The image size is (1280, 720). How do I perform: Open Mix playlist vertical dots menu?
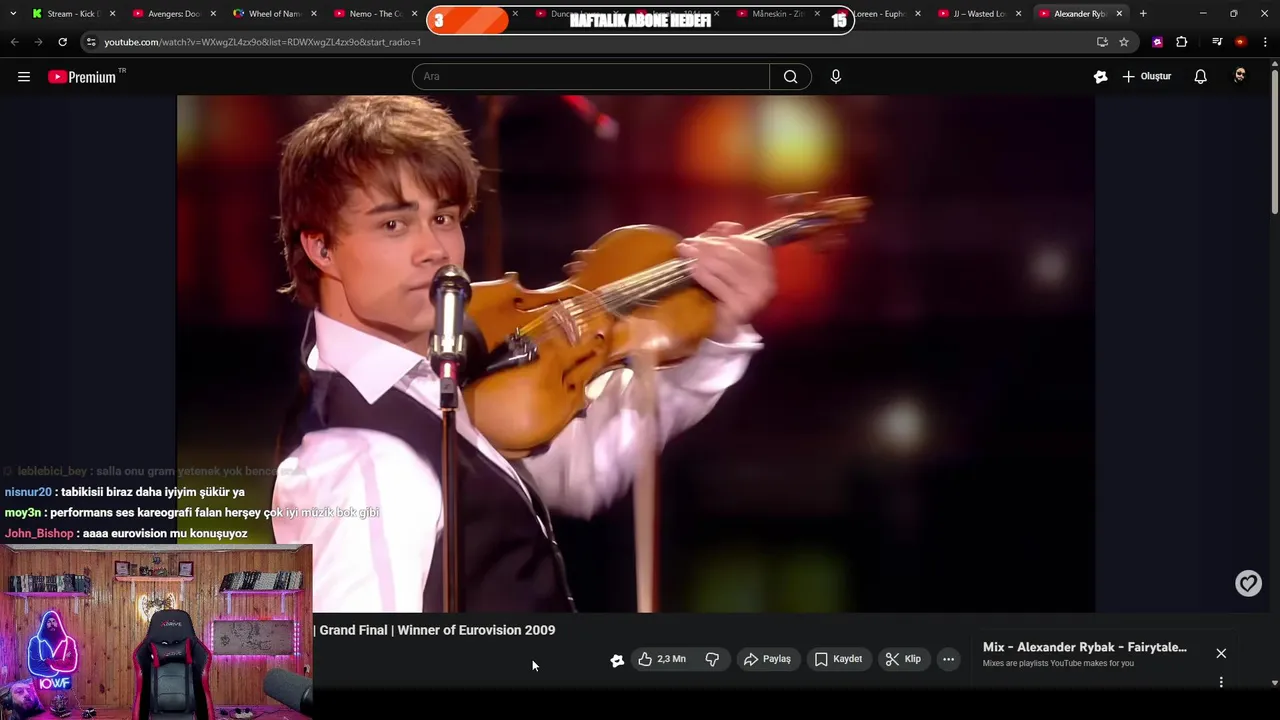pyautogui.click(x=1221, y=682)
